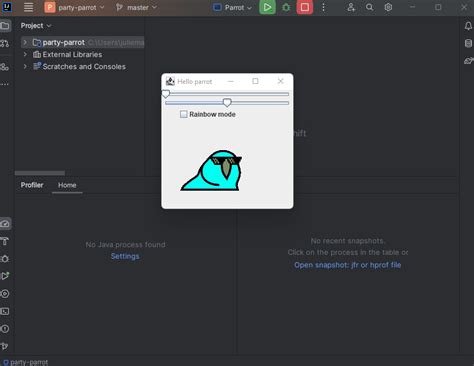Open Search Everywhere magnifier icon
This screenshot has width=474, height=366.
369,7
